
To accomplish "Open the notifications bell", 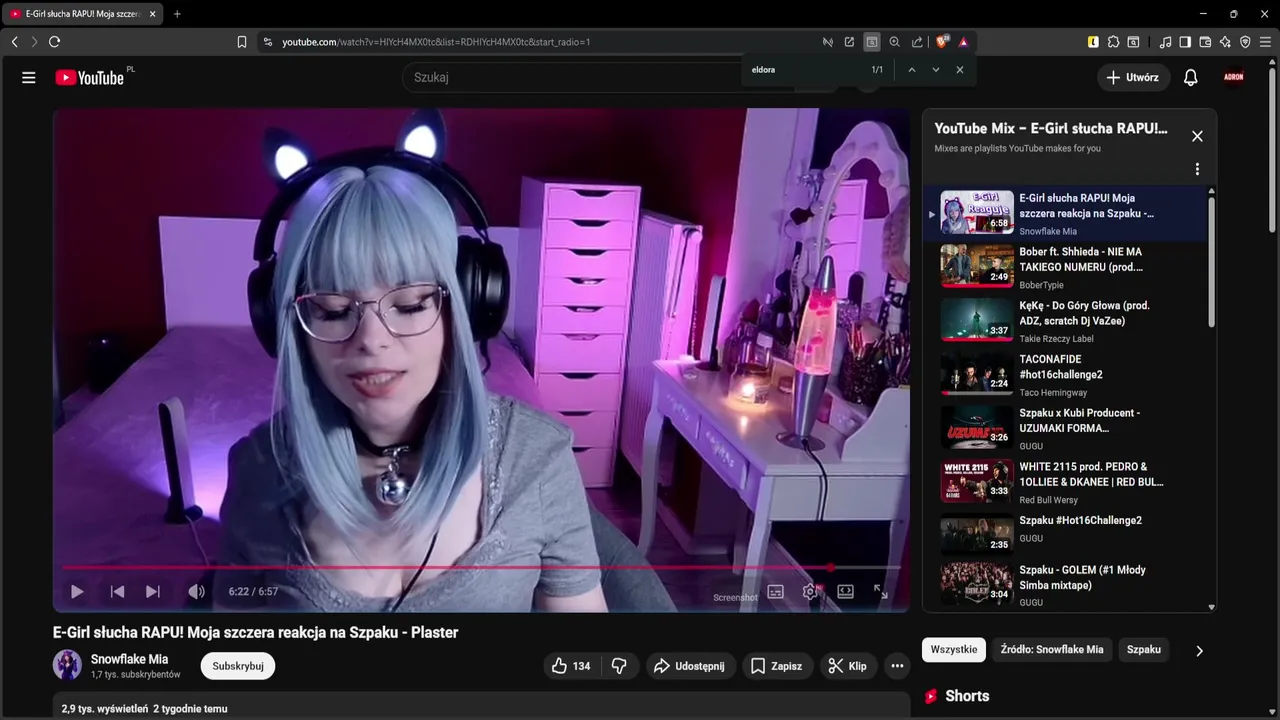I will pos(1191,77).
